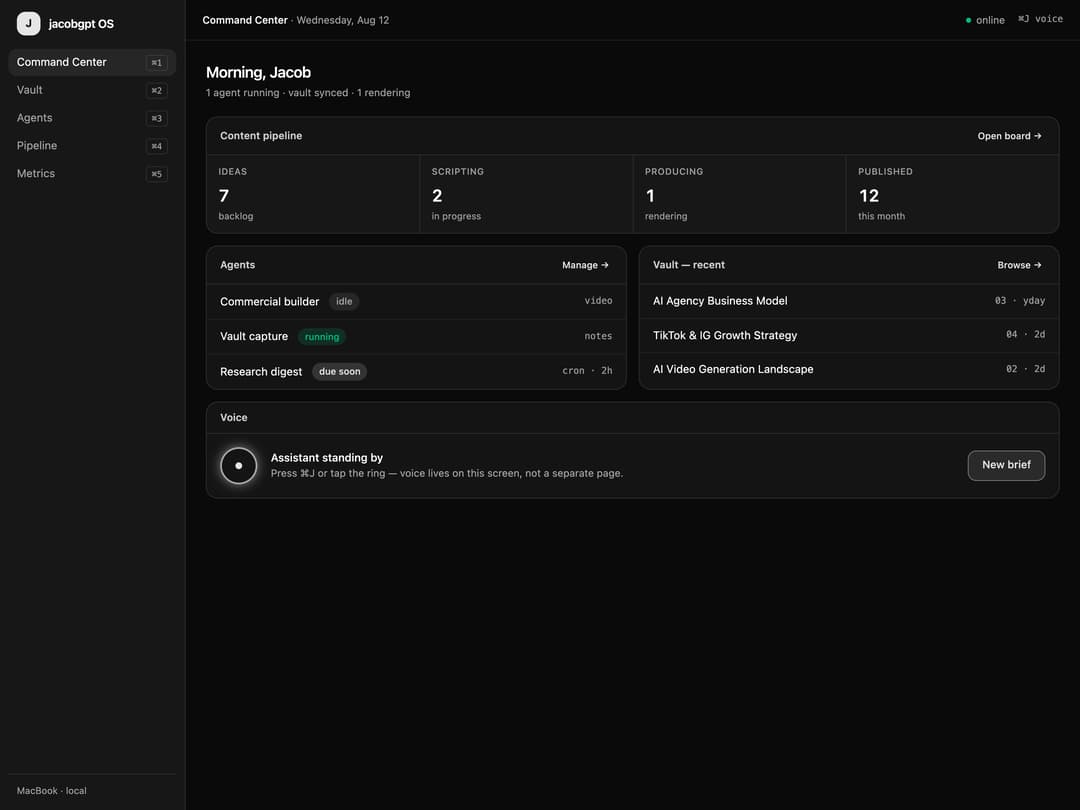Click the Morning, Jacob greeting
Screen dimensions: 1080x810
[x=258, y=72]
